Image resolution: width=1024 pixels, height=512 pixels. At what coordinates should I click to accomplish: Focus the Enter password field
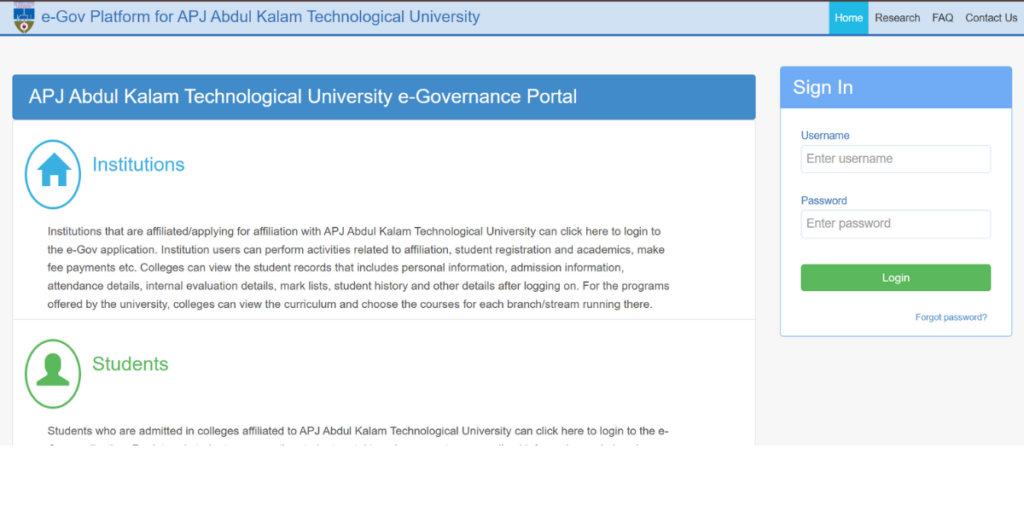895,223
